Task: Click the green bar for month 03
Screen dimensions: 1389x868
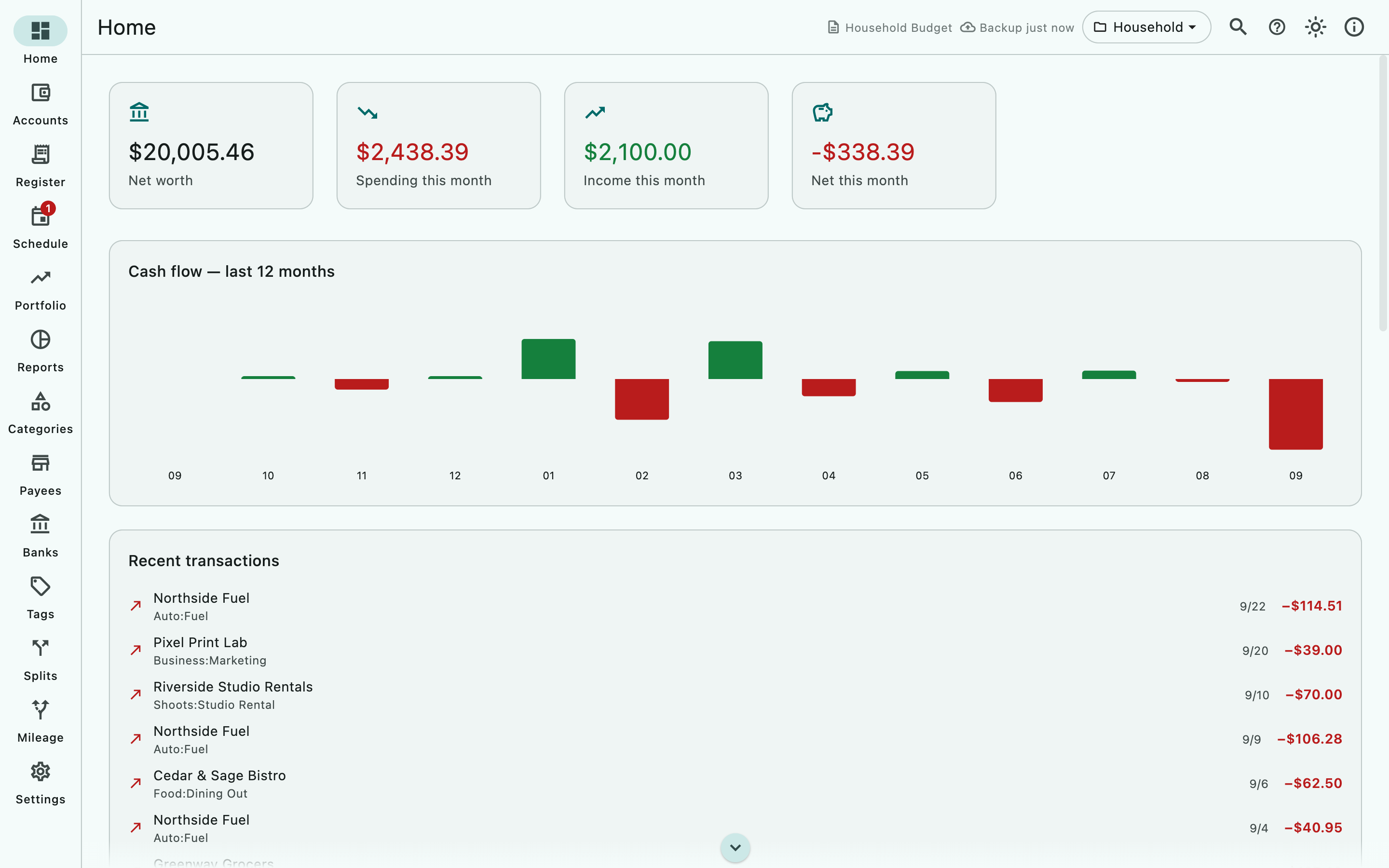Action: pos(735,360)
